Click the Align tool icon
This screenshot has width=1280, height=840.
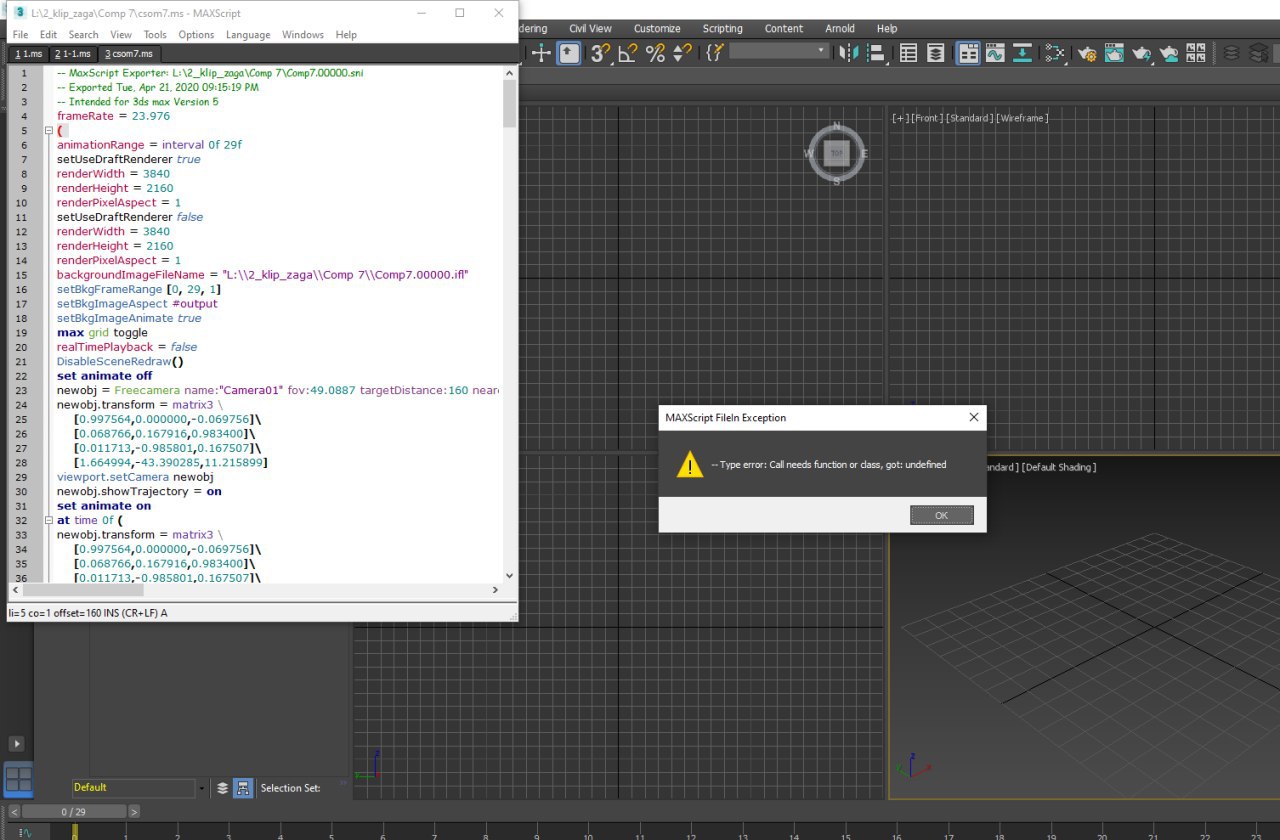coord(875,53)
